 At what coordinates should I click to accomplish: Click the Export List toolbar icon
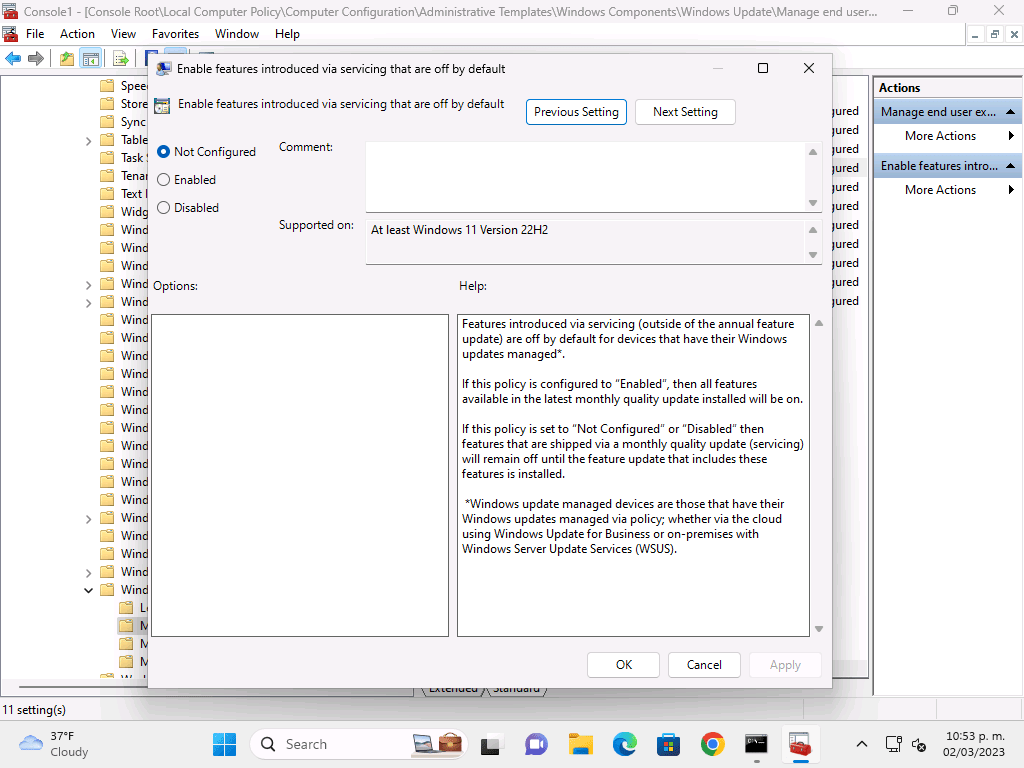[x=120, y=58]
